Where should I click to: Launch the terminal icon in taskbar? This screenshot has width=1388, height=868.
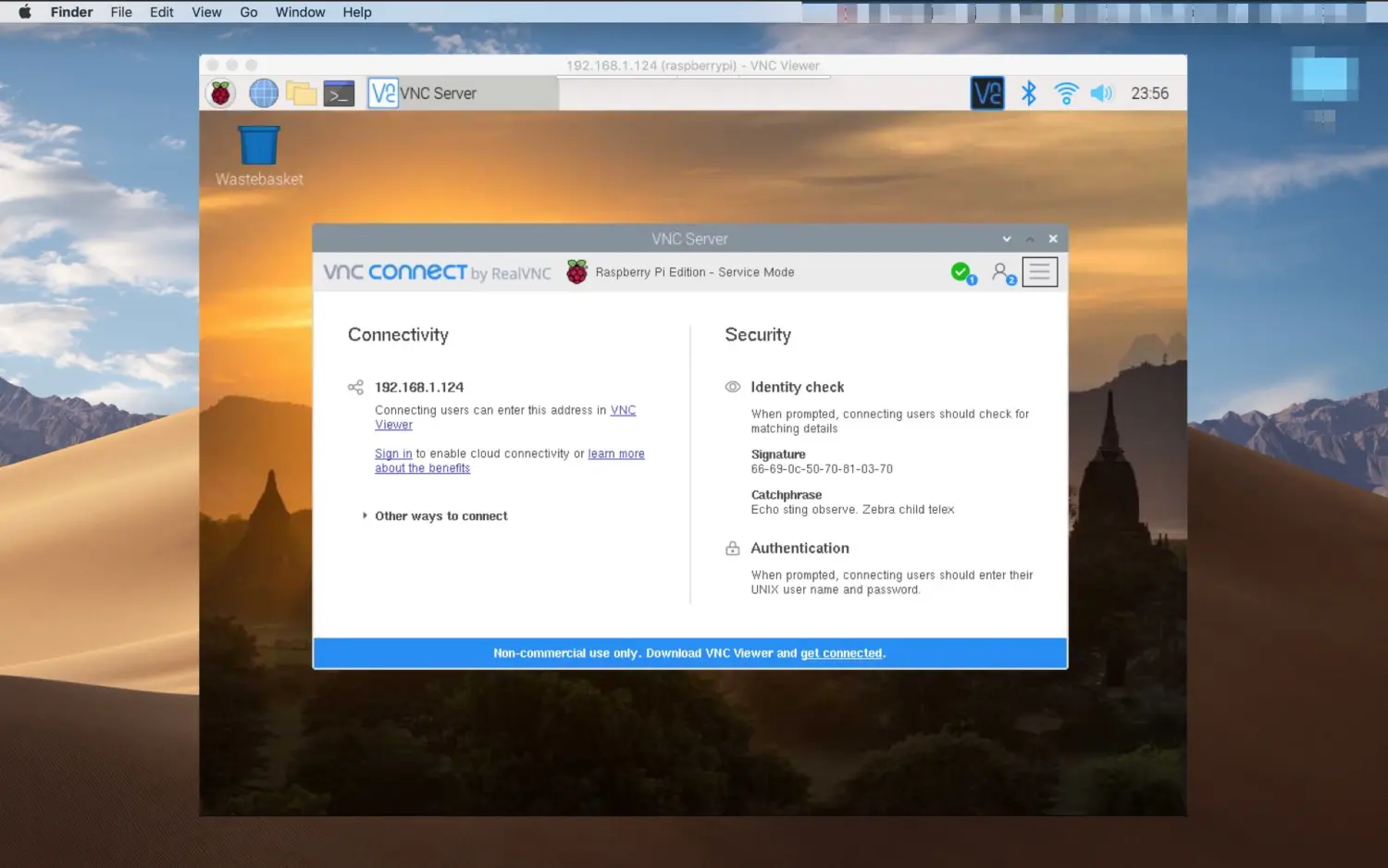[x=339, y=93]
